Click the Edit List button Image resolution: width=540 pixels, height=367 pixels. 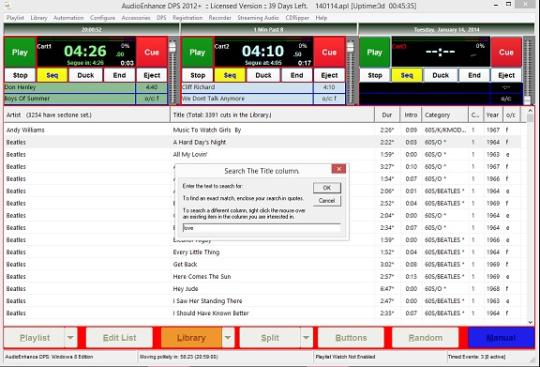coord(120,338)
